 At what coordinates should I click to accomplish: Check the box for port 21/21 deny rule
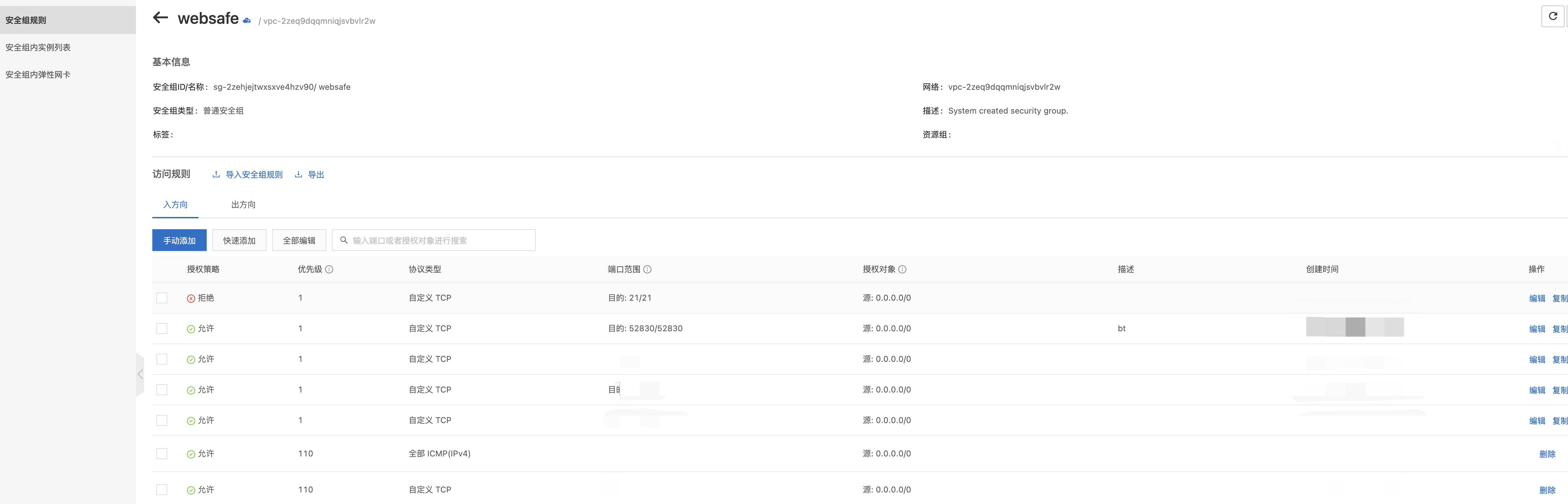tap(162, 298)
